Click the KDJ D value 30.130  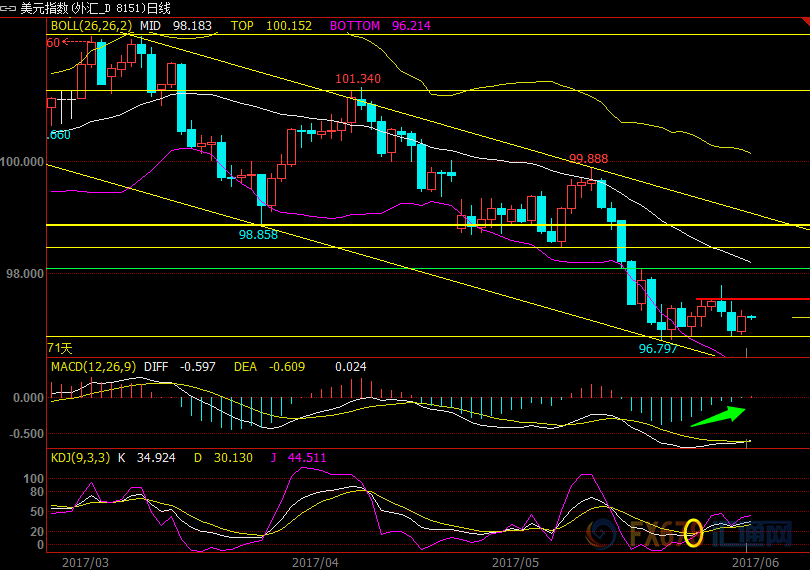[x=233, y=458]
